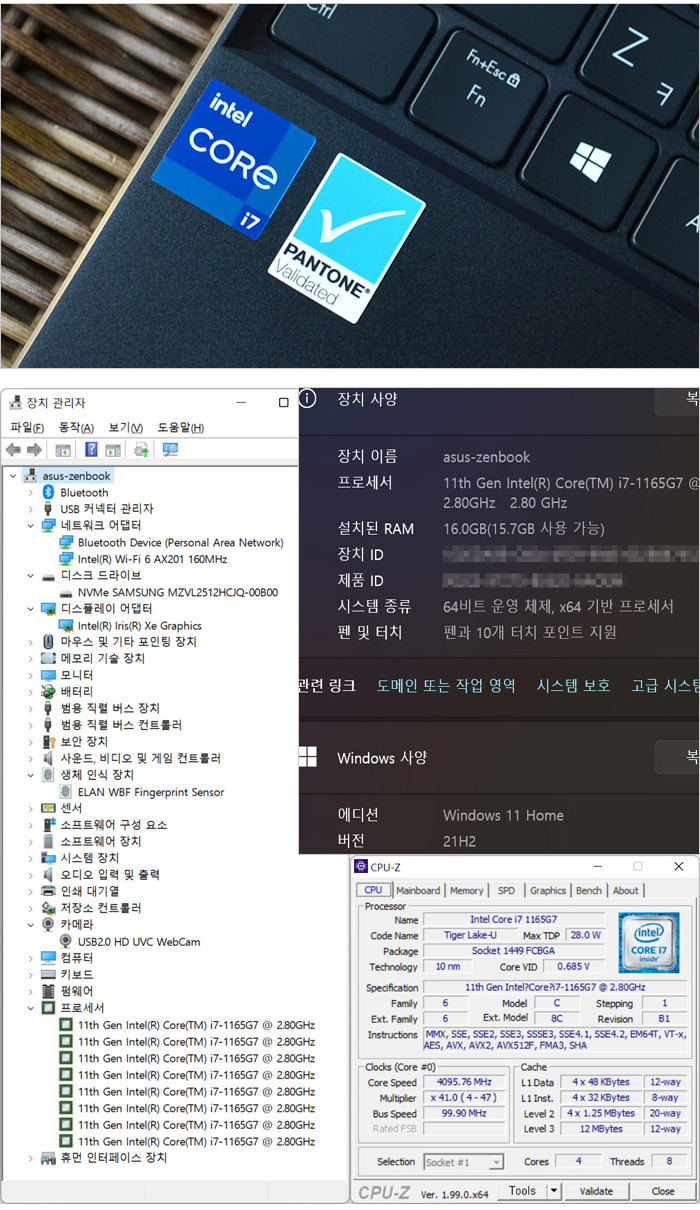Switch to the About tab in CPU-Z
This screenshot has height=1210, width=700.
click(x=626, y=890)
